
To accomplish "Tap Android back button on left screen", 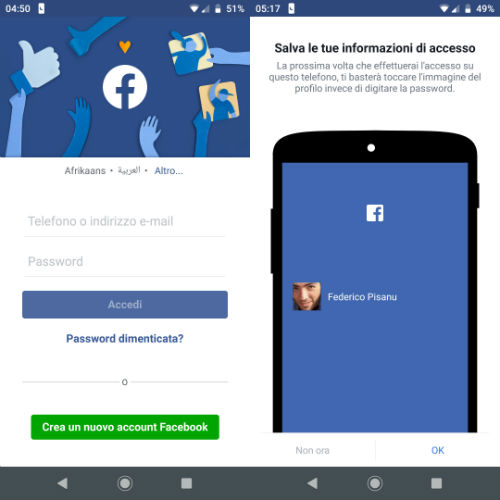I will tap(62, 483).
